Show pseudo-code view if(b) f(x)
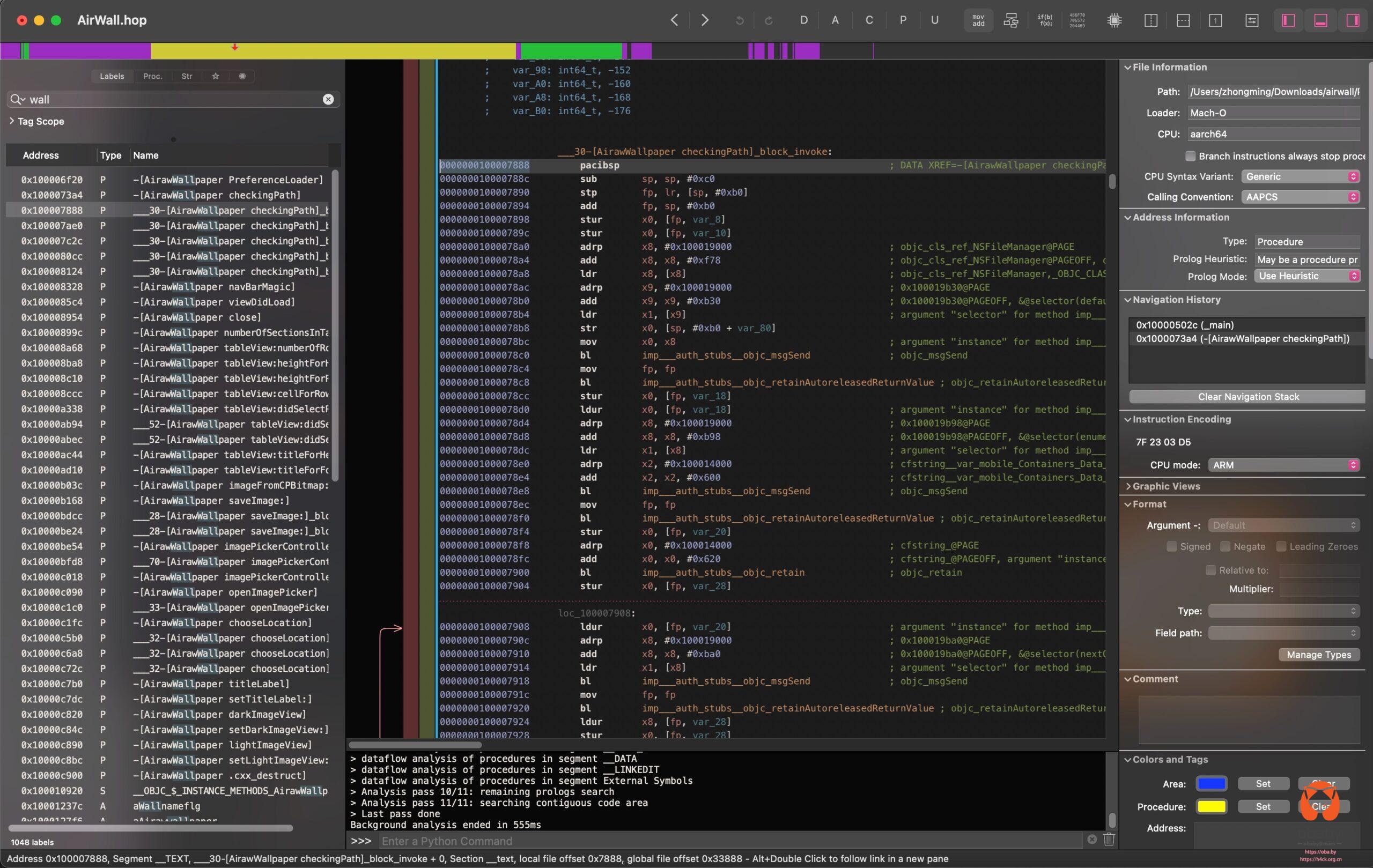This screenshot has height=868, width=1373. coord(1045,20)
